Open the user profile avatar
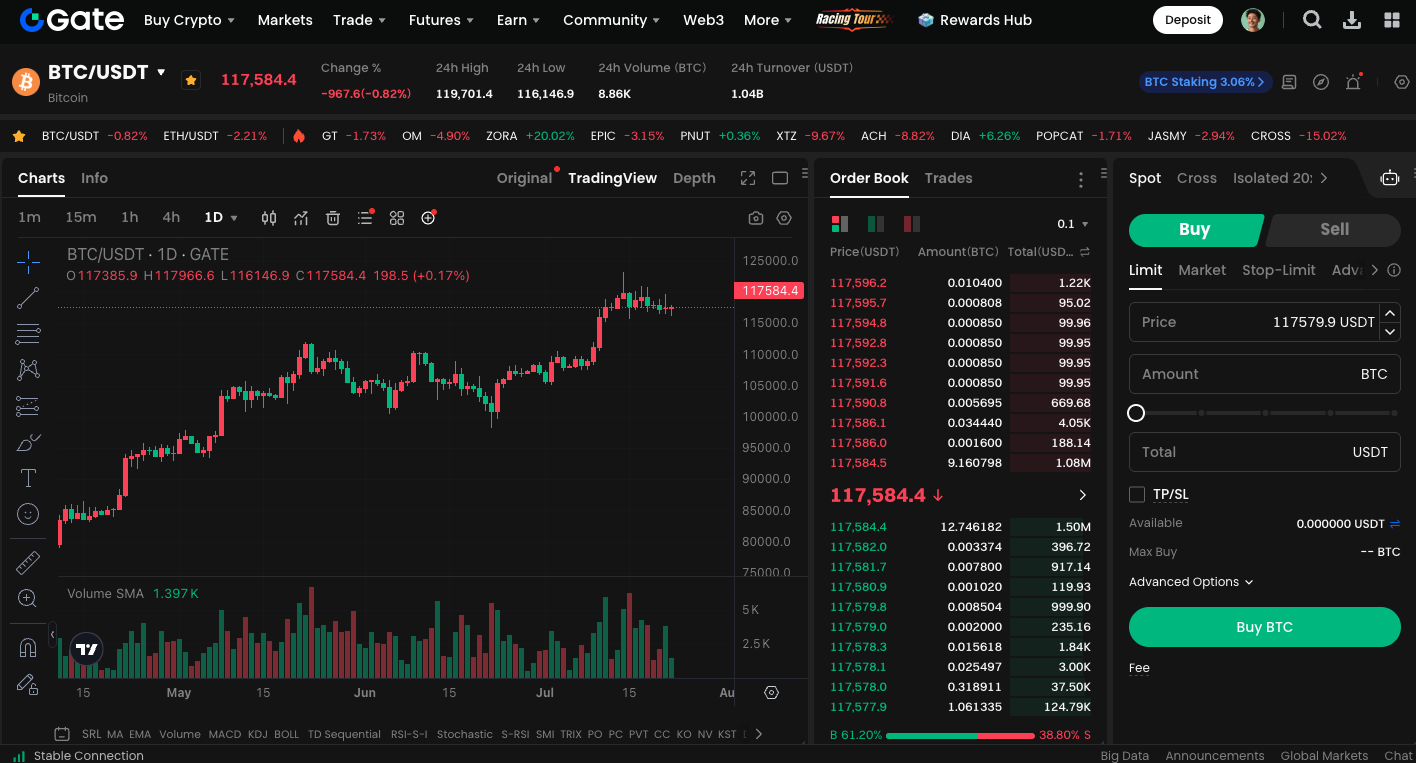1416x763 pixels. pyautogui.click(x=1253, y=20)
